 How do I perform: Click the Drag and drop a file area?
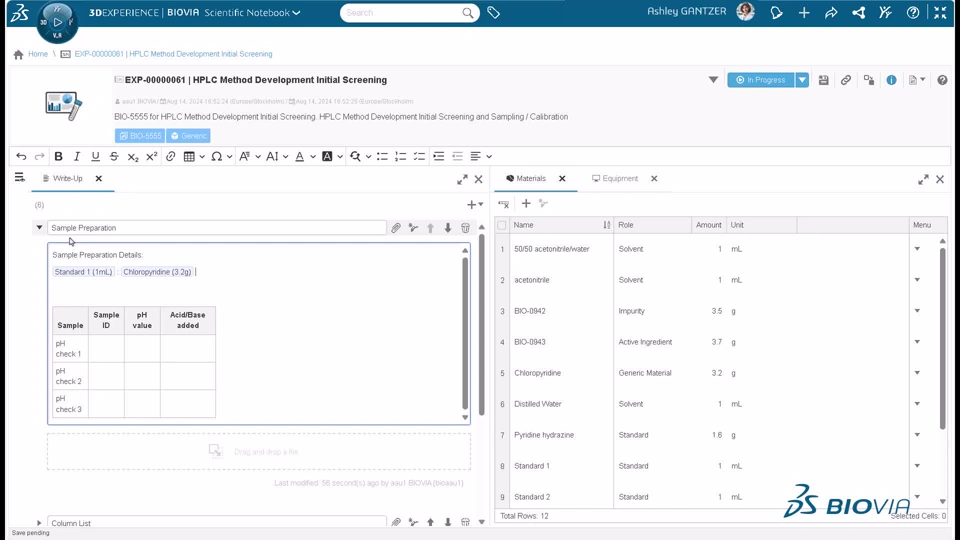pyautogui.click(x=259, y=452)
